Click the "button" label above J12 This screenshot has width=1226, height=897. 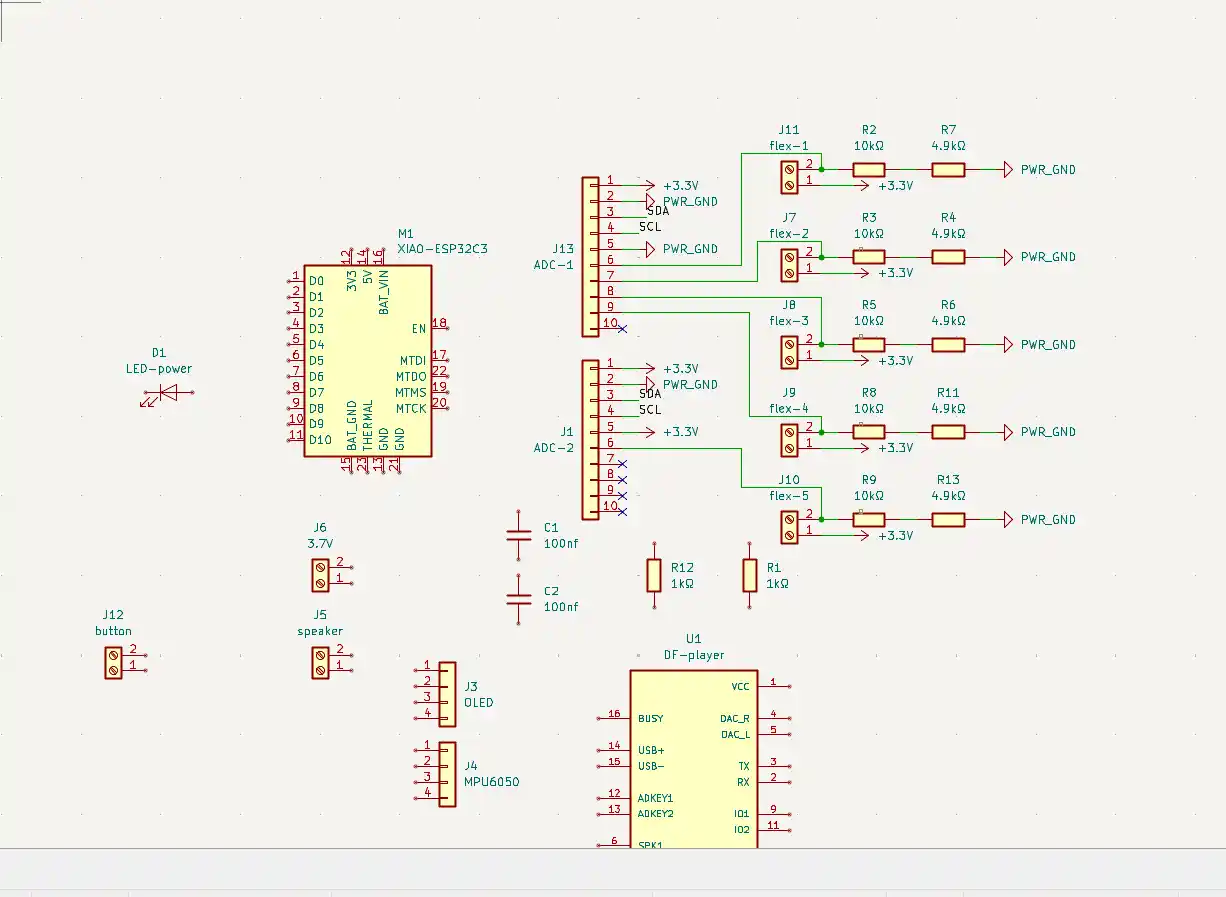click(113, 632)
